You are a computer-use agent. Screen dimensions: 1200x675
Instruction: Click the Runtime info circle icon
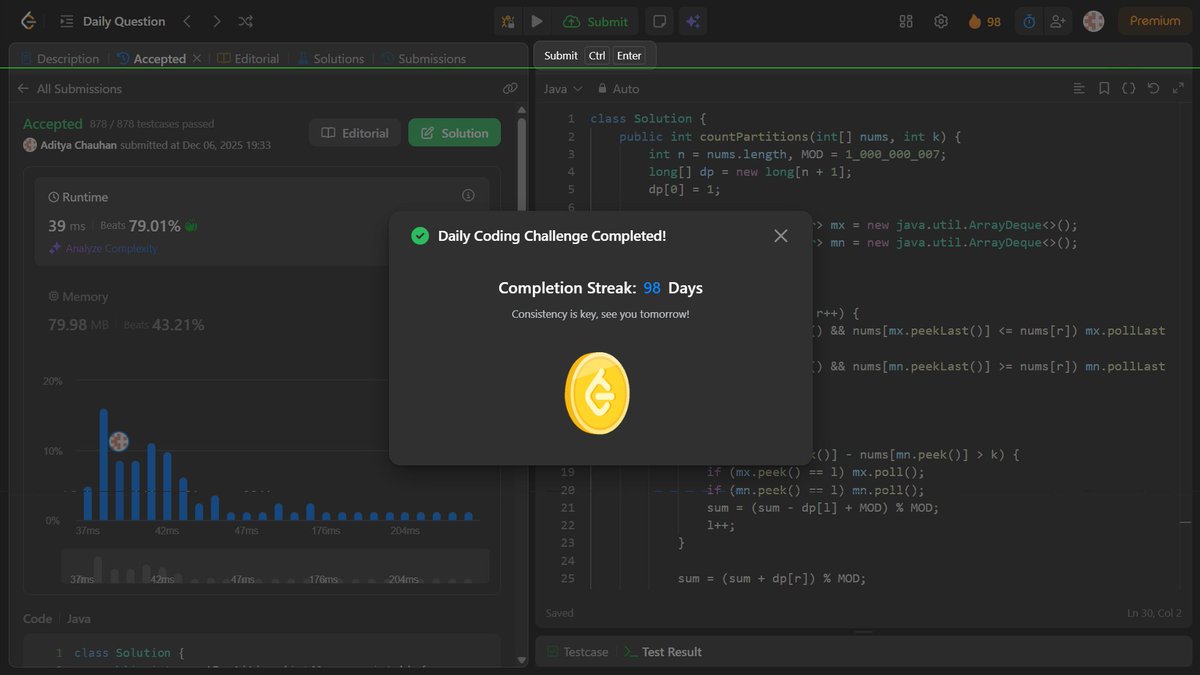[x=468, y=196]
